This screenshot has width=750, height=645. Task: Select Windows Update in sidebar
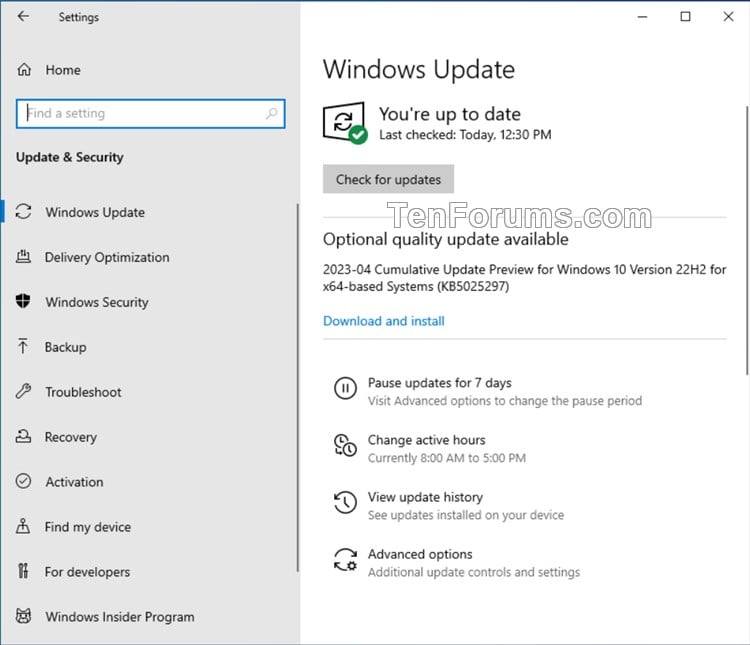click(x=95, y=212)
